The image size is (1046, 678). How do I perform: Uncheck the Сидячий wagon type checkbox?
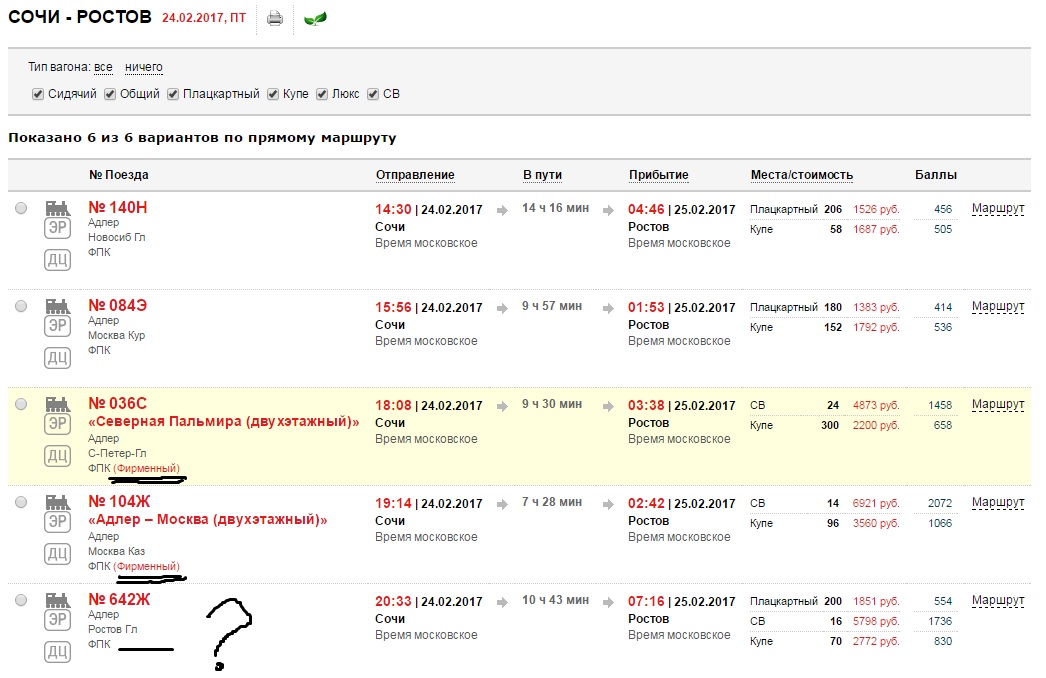(38, 94)
